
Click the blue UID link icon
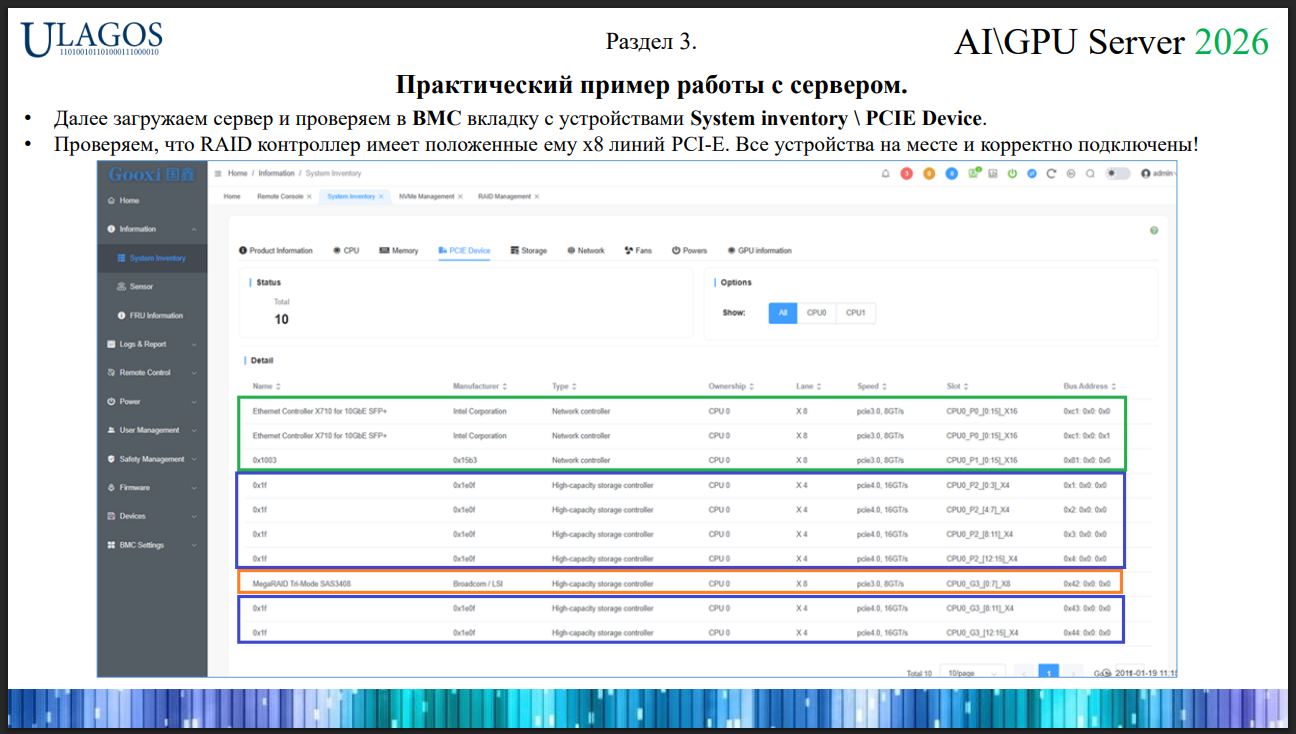pyautogui.click(x=1031, y=173)
